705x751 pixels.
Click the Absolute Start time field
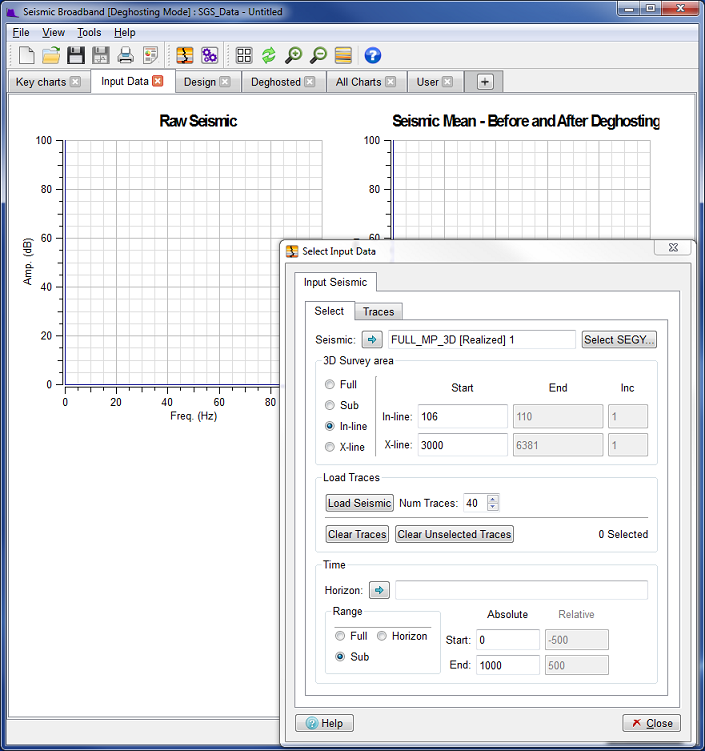coord(508,640)
